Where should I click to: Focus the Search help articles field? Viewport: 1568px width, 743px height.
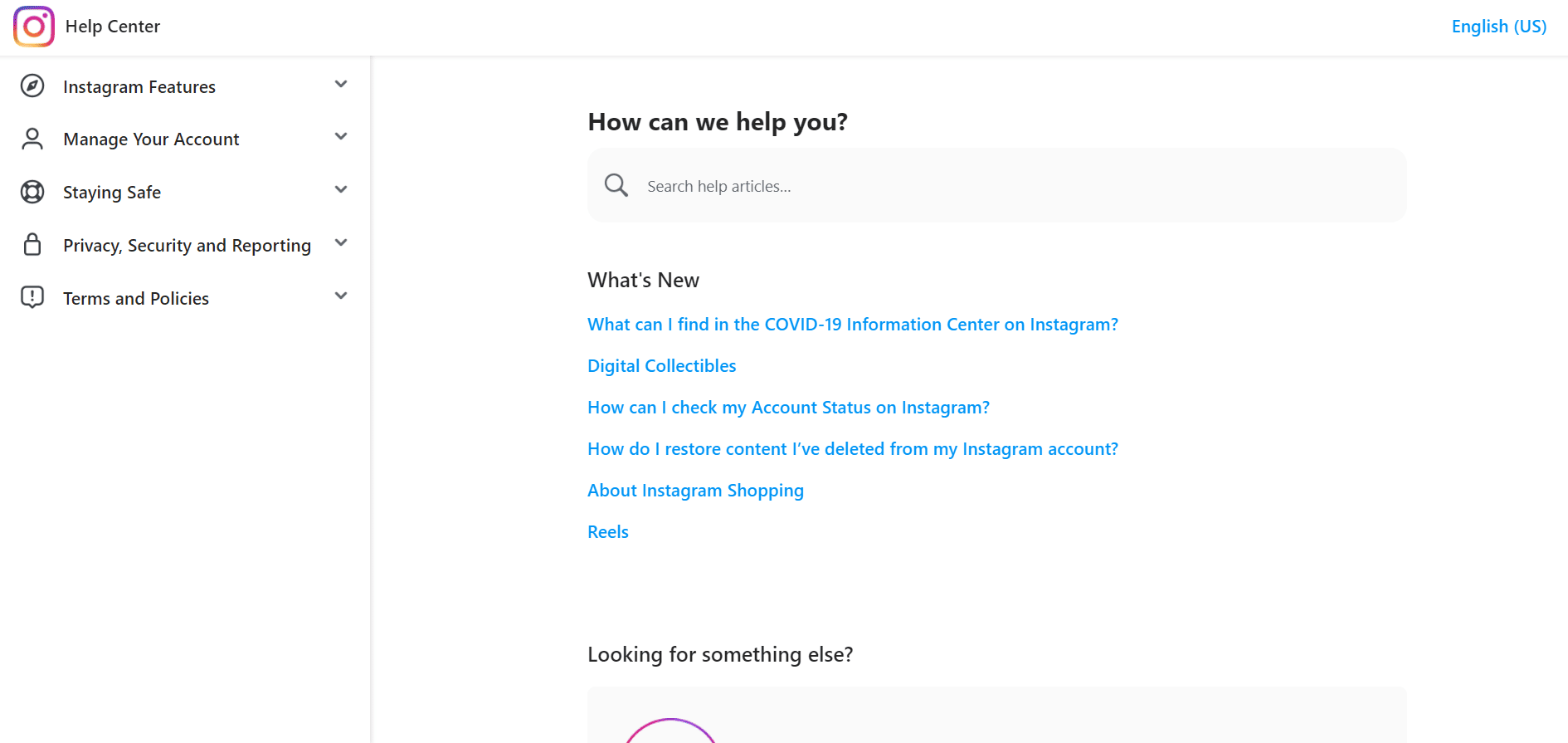coord(997,185)
